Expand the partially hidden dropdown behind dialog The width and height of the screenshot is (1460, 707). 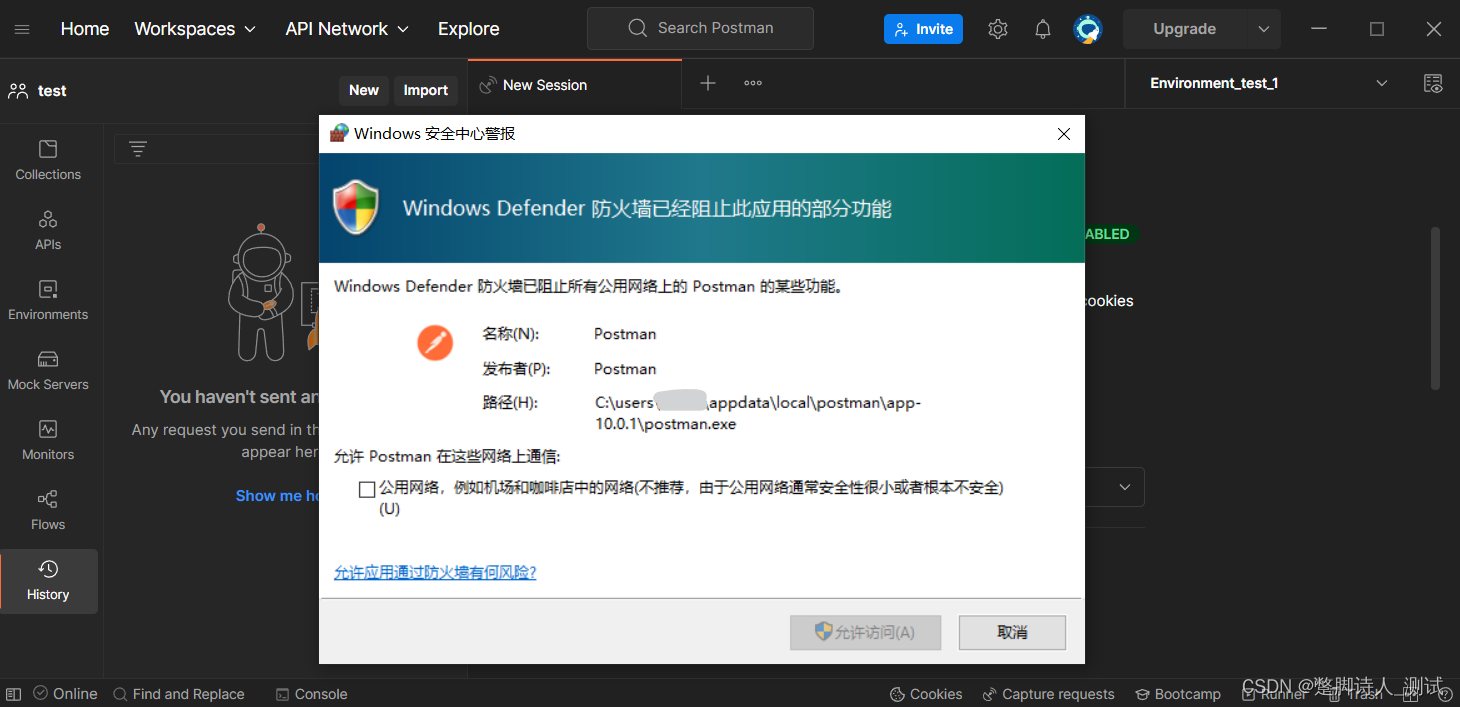1125,487
